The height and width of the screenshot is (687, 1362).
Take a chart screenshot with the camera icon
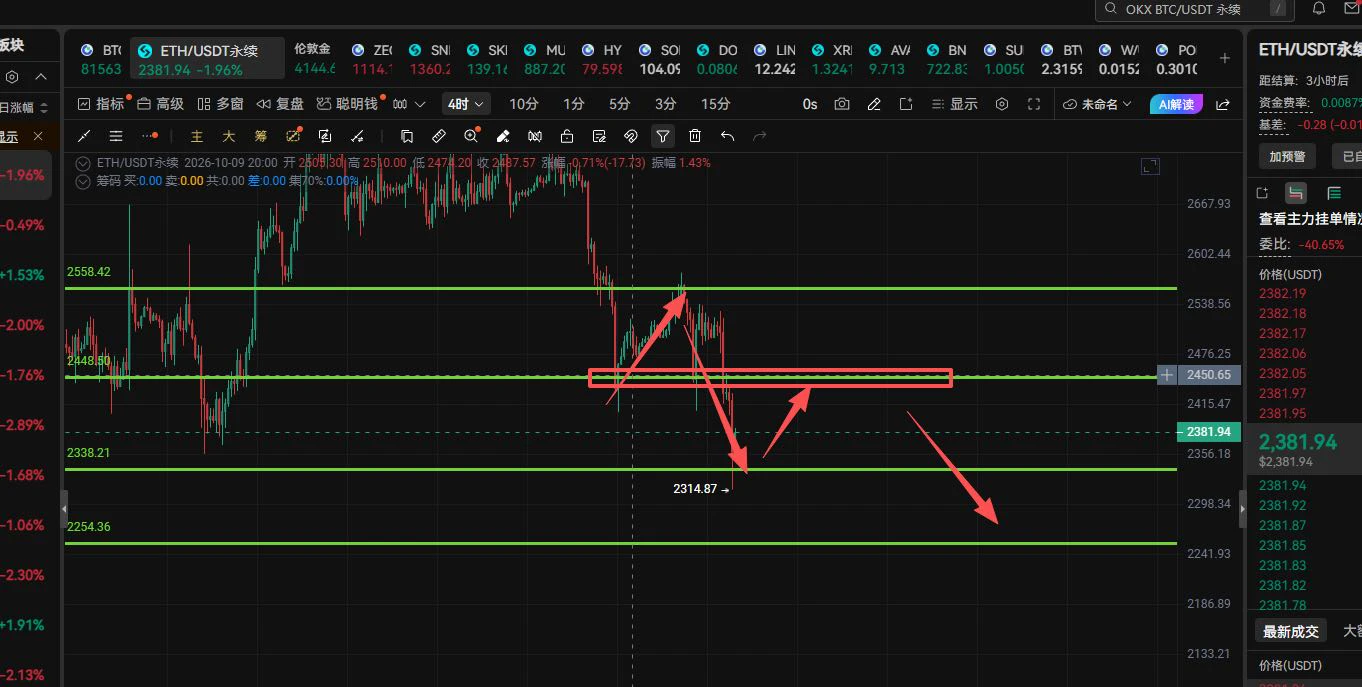click(x=842, y=104)
